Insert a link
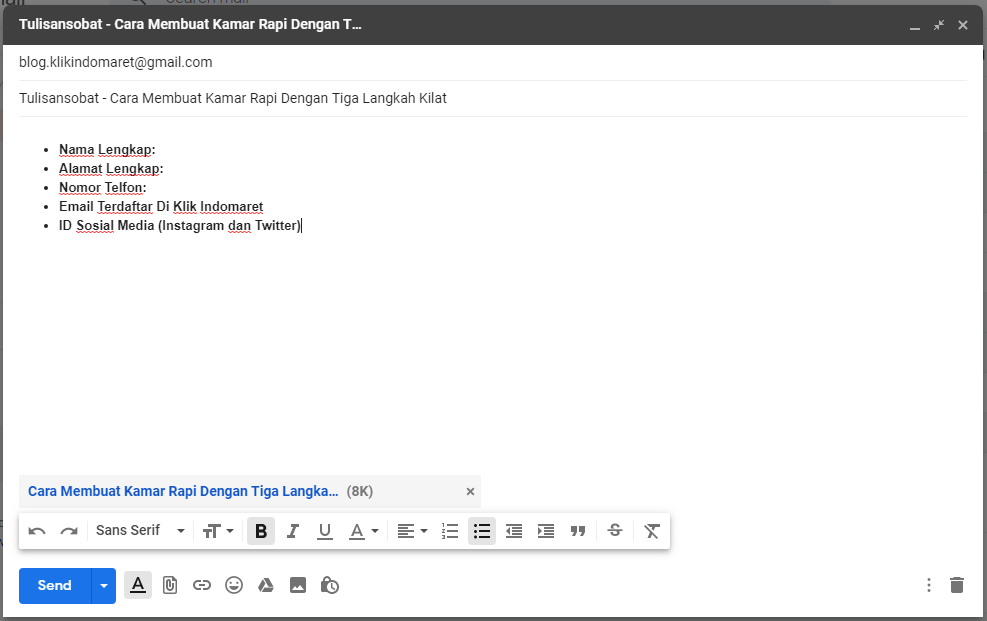Viewport: 987px width, 621px height. [x=201, y=586]
